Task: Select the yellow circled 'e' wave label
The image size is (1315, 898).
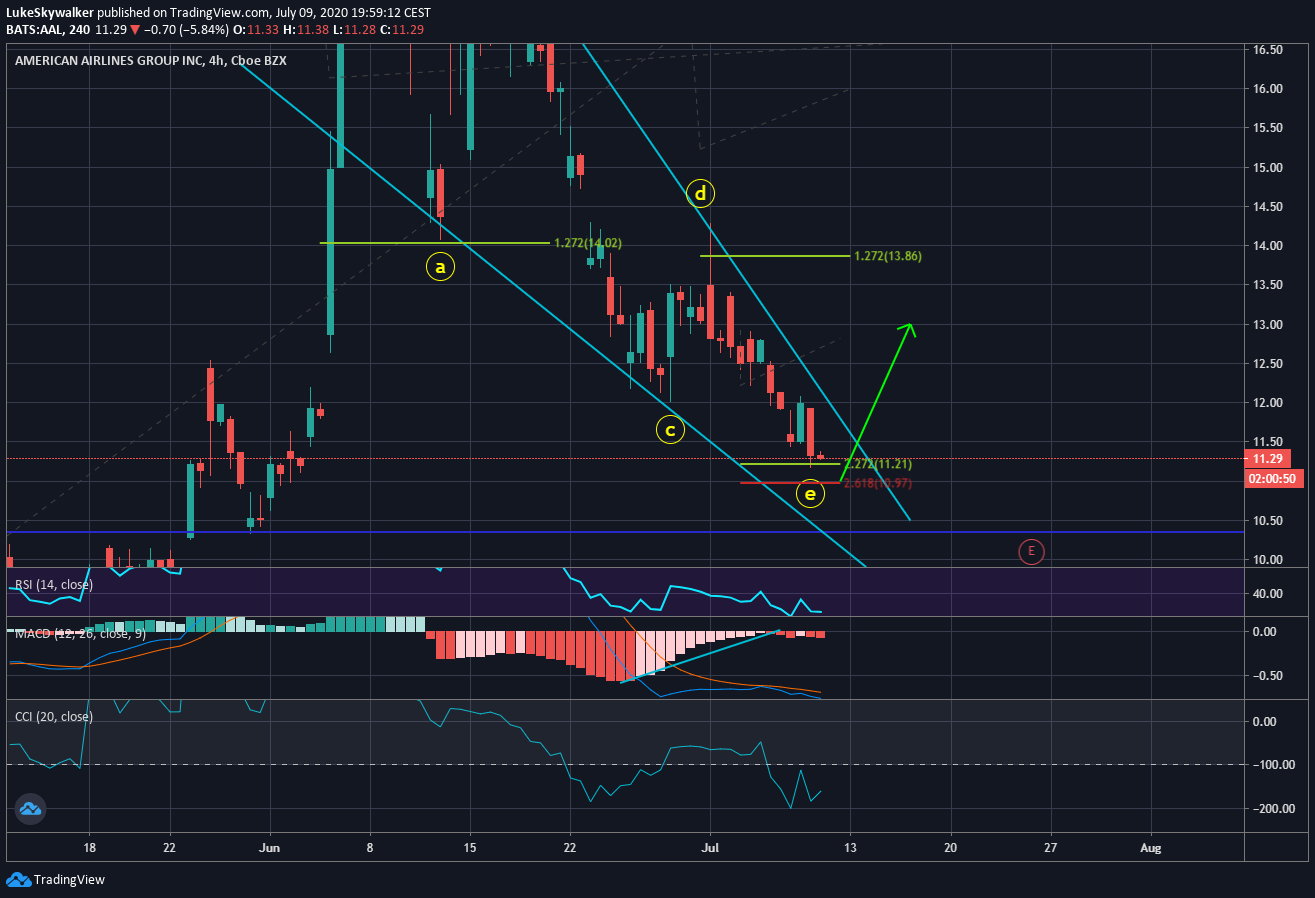Action: (810, 493)
